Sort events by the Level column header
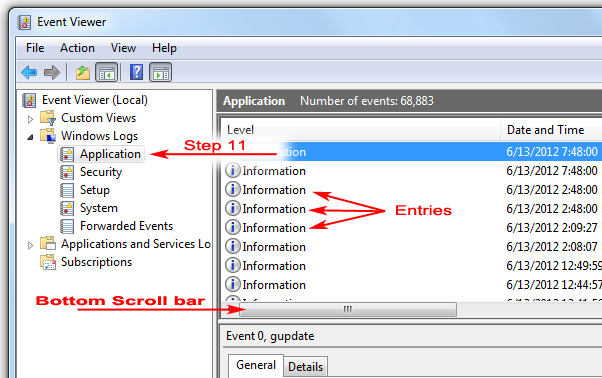 (361, 130)
